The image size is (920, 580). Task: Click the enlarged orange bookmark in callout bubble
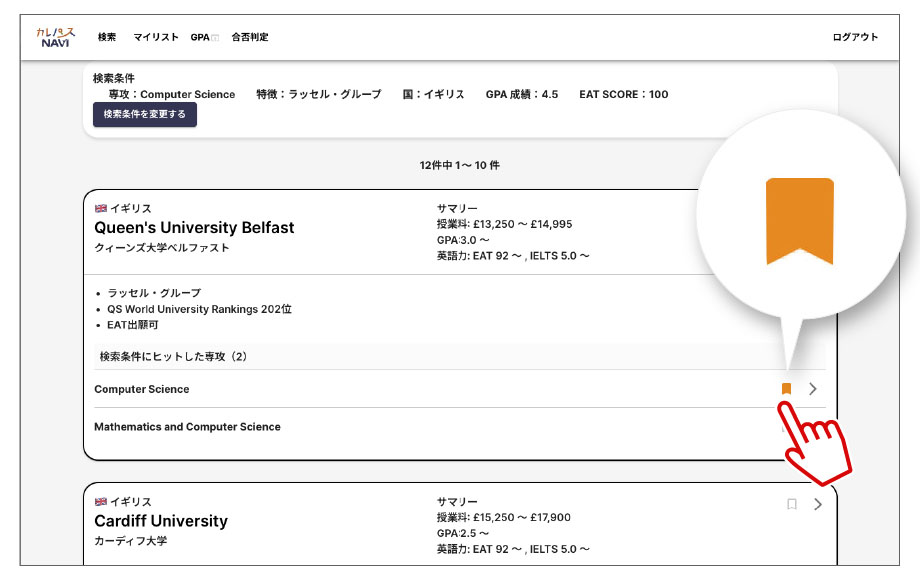[x=799, y=222]
